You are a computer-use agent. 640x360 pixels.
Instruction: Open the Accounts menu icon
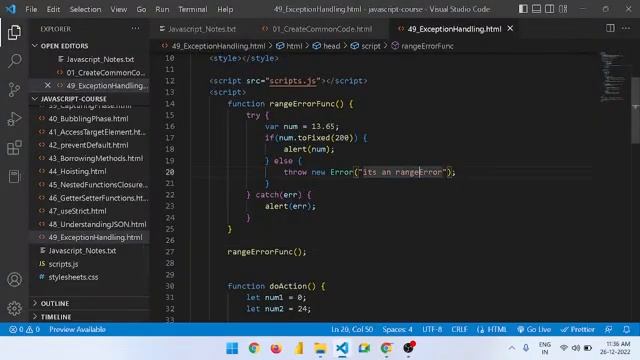click(x=14, y=280)
